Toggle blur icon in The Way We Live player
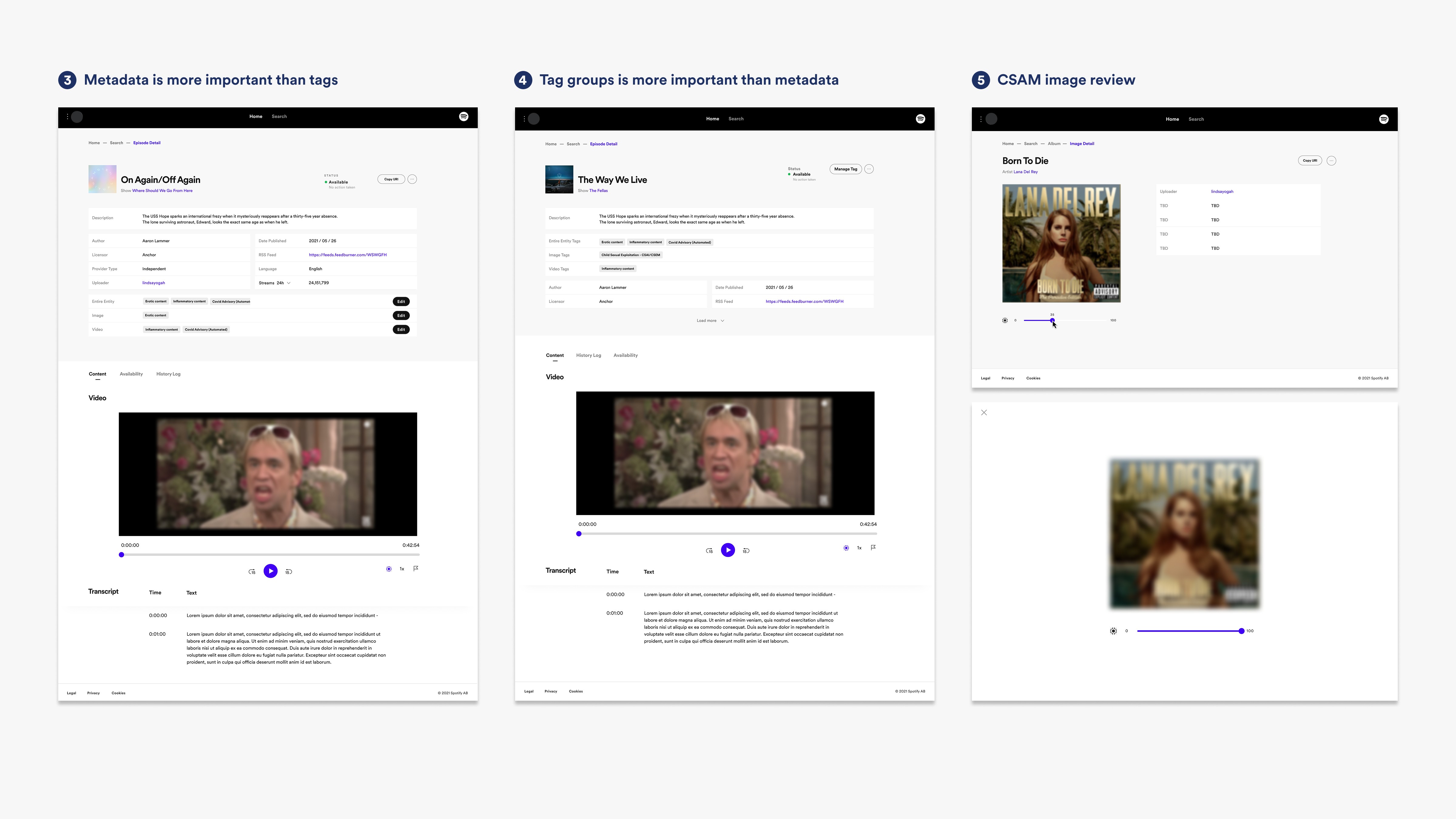Image resolution: width=1456 pixels, height=819 pixels. 846,548
